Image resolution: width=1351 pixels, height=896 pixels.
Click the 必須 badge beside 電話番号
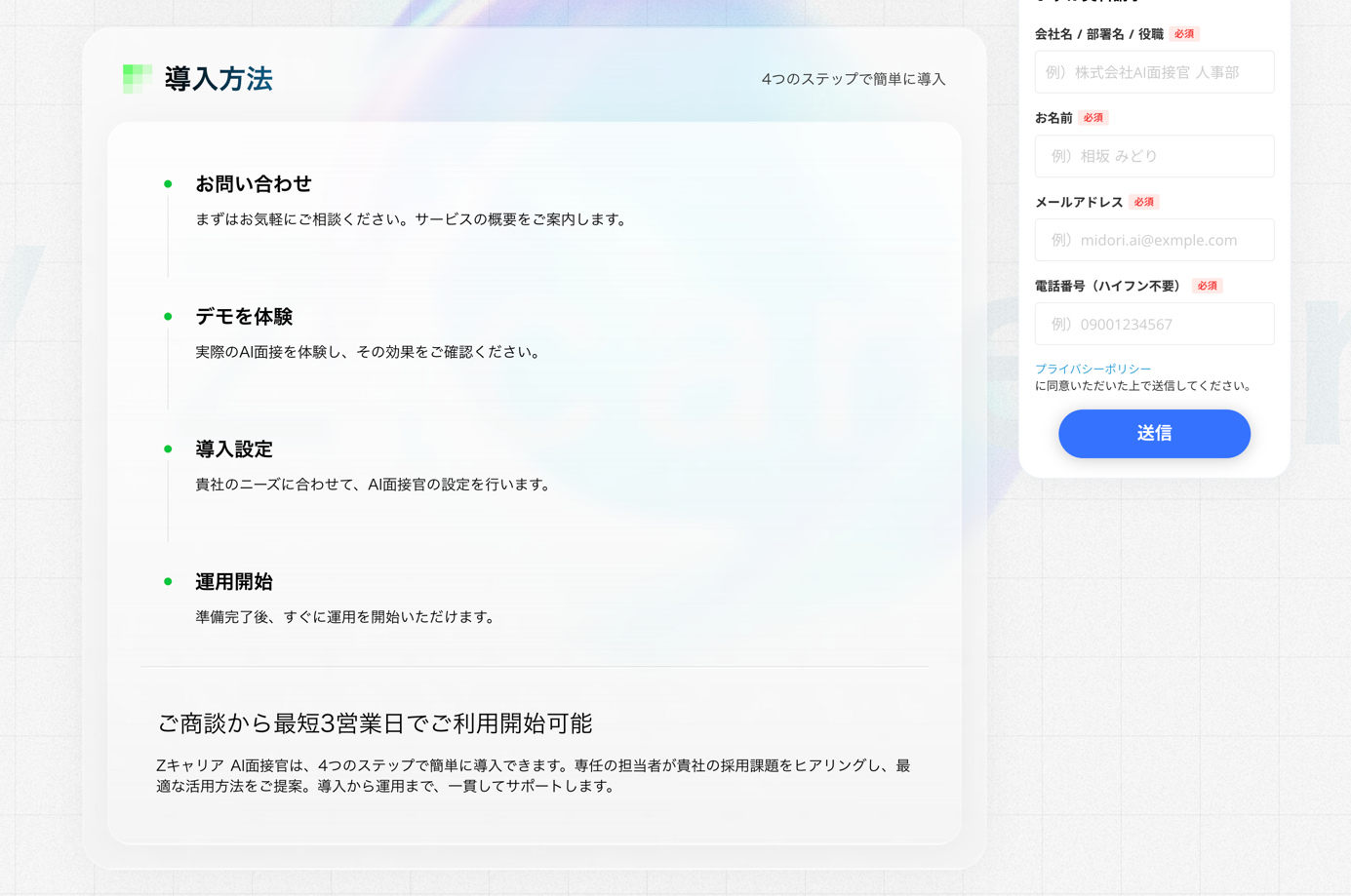[1207, 286]
